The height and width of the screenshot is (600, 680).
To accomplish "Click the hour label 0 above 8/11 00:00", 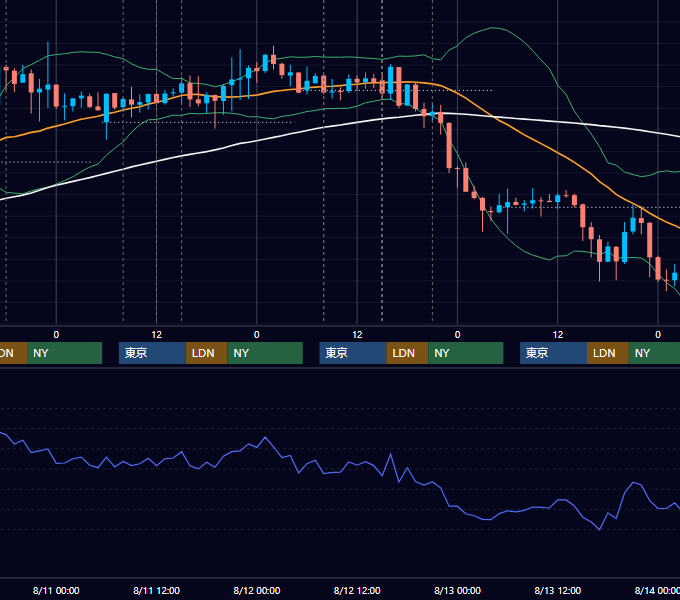I will (56, 335).
